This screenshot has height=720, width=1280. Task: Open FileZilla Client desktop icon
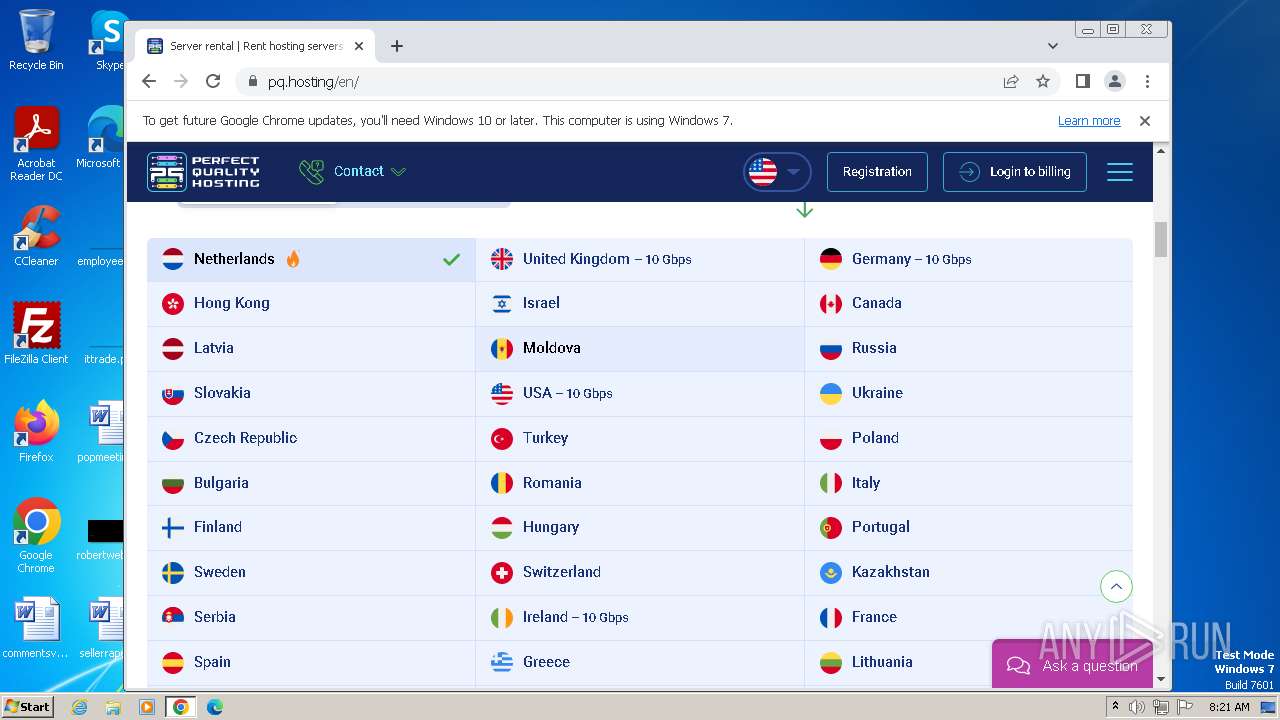click(x=36, y=334)
